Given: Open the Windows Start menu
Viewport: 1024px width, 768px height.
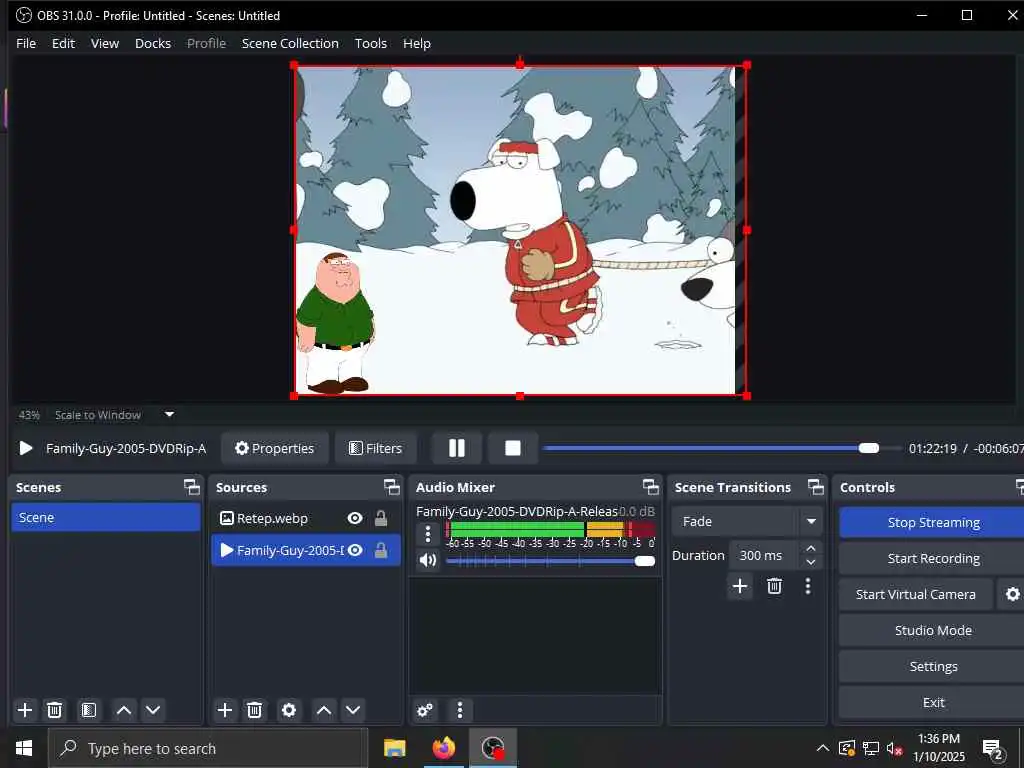Looking at the screenshot, I should 24,748.
